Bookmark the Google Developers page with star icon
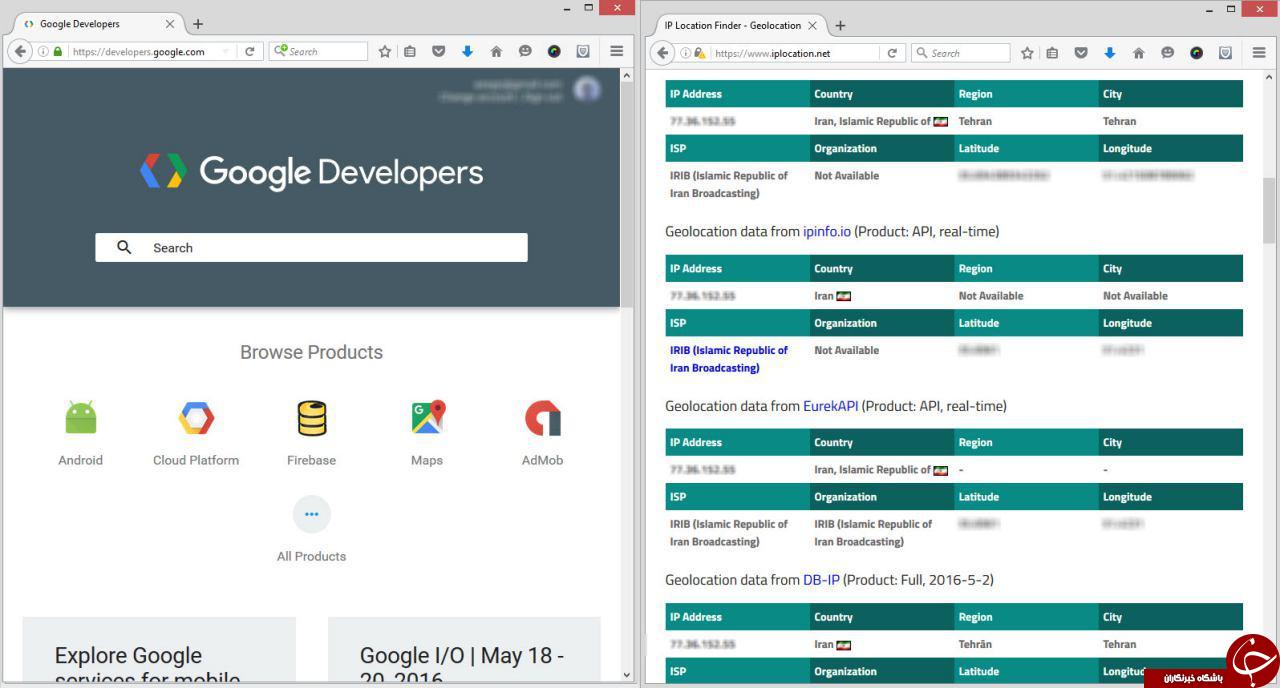 pos(384,51)
